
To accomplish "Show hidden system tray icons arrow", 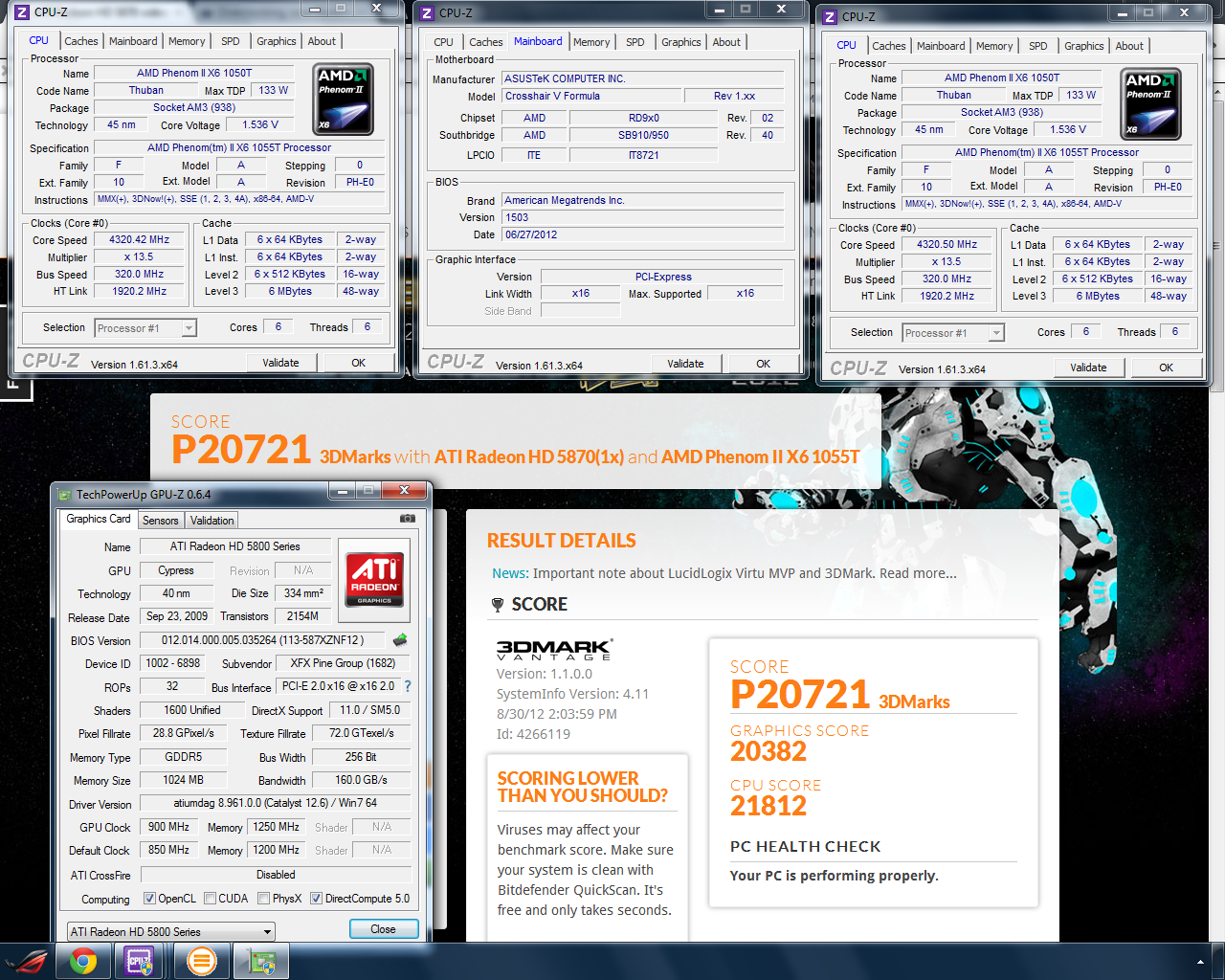I will (x=1200, y=962).
